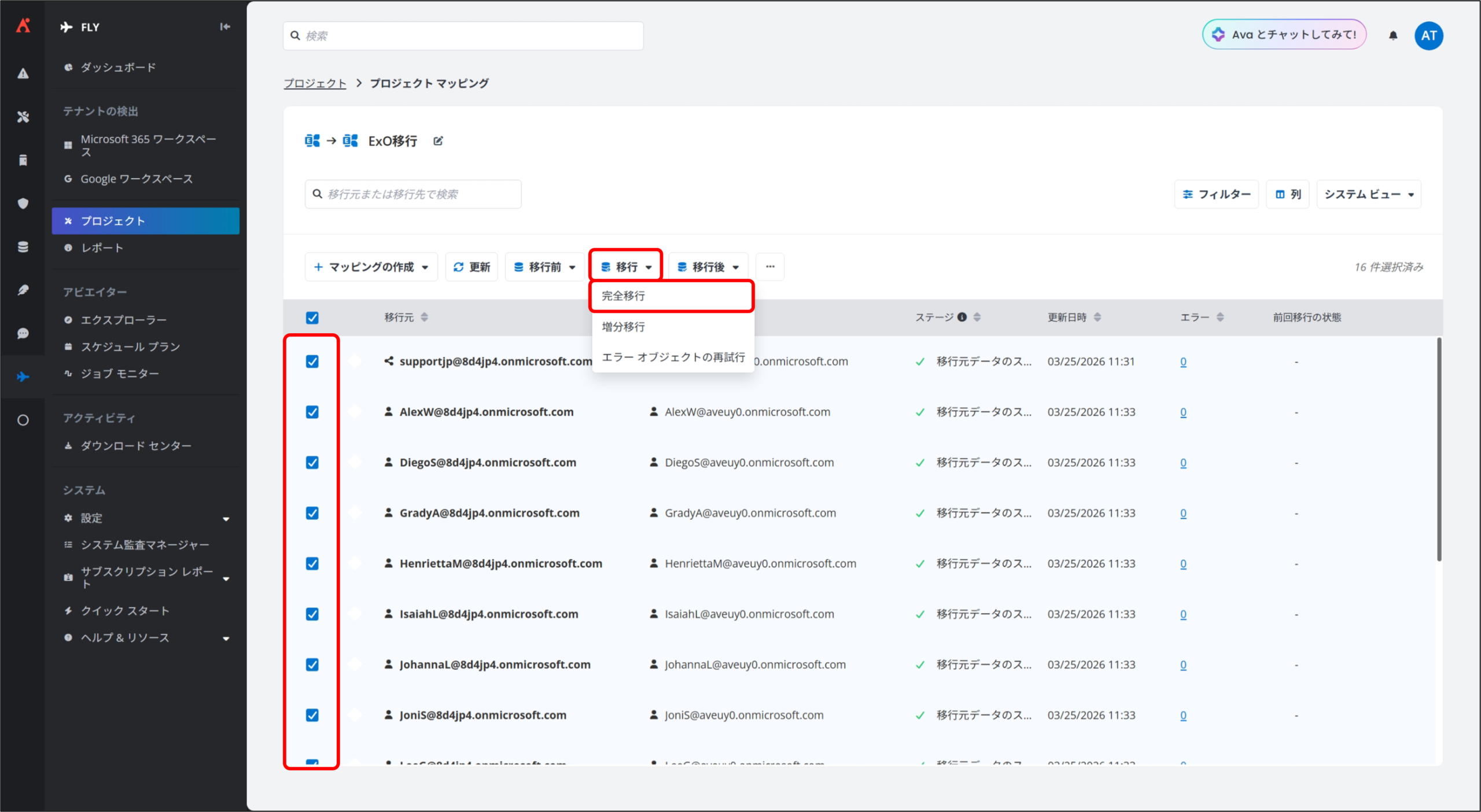
Task: Click the 更新 refresh button
Action: point(471,267)
